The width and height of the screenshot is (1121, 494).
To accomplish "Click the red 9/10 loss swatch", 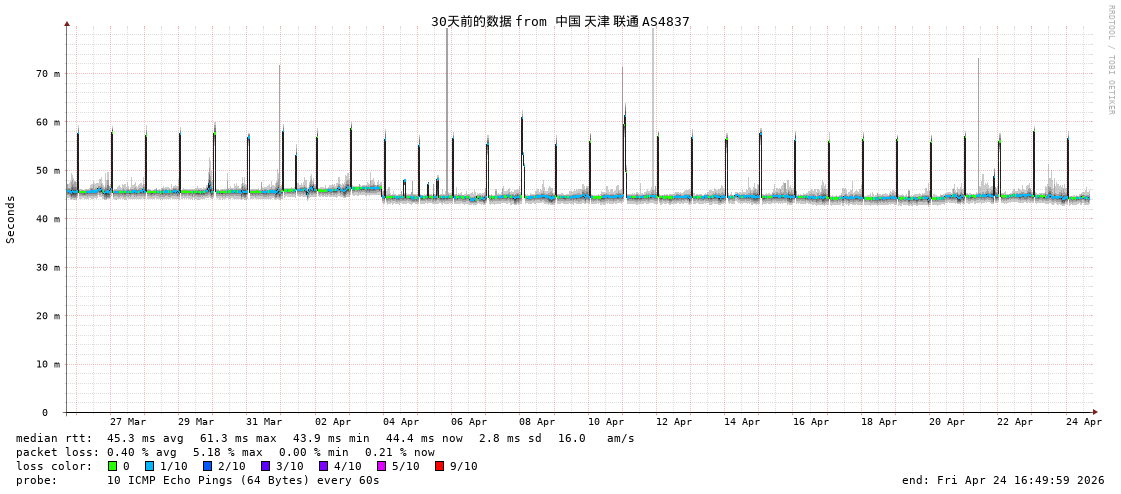I will (x=439, y=466).
